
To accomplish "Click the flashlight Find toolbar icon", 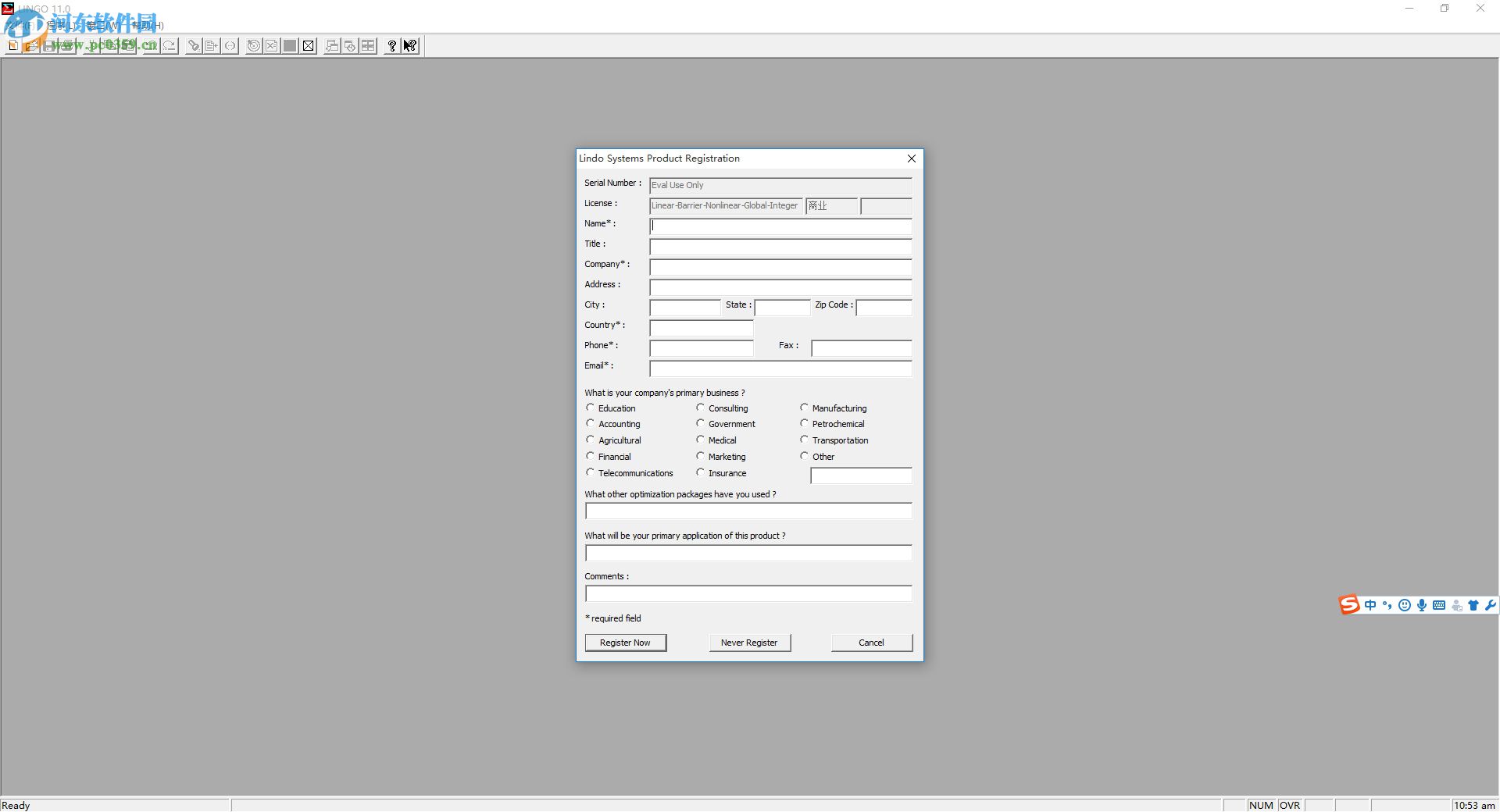I will [193, 46].
